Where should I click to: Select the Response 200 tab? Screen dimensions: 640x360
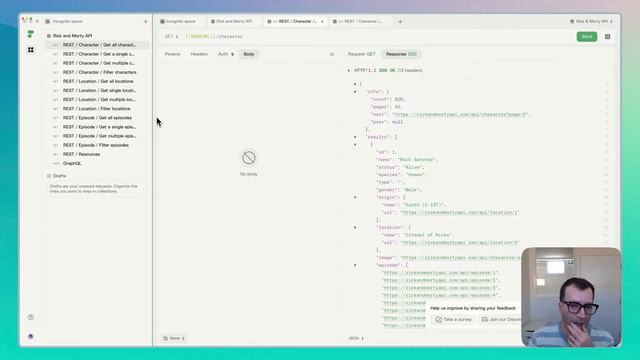coord(401,54)
